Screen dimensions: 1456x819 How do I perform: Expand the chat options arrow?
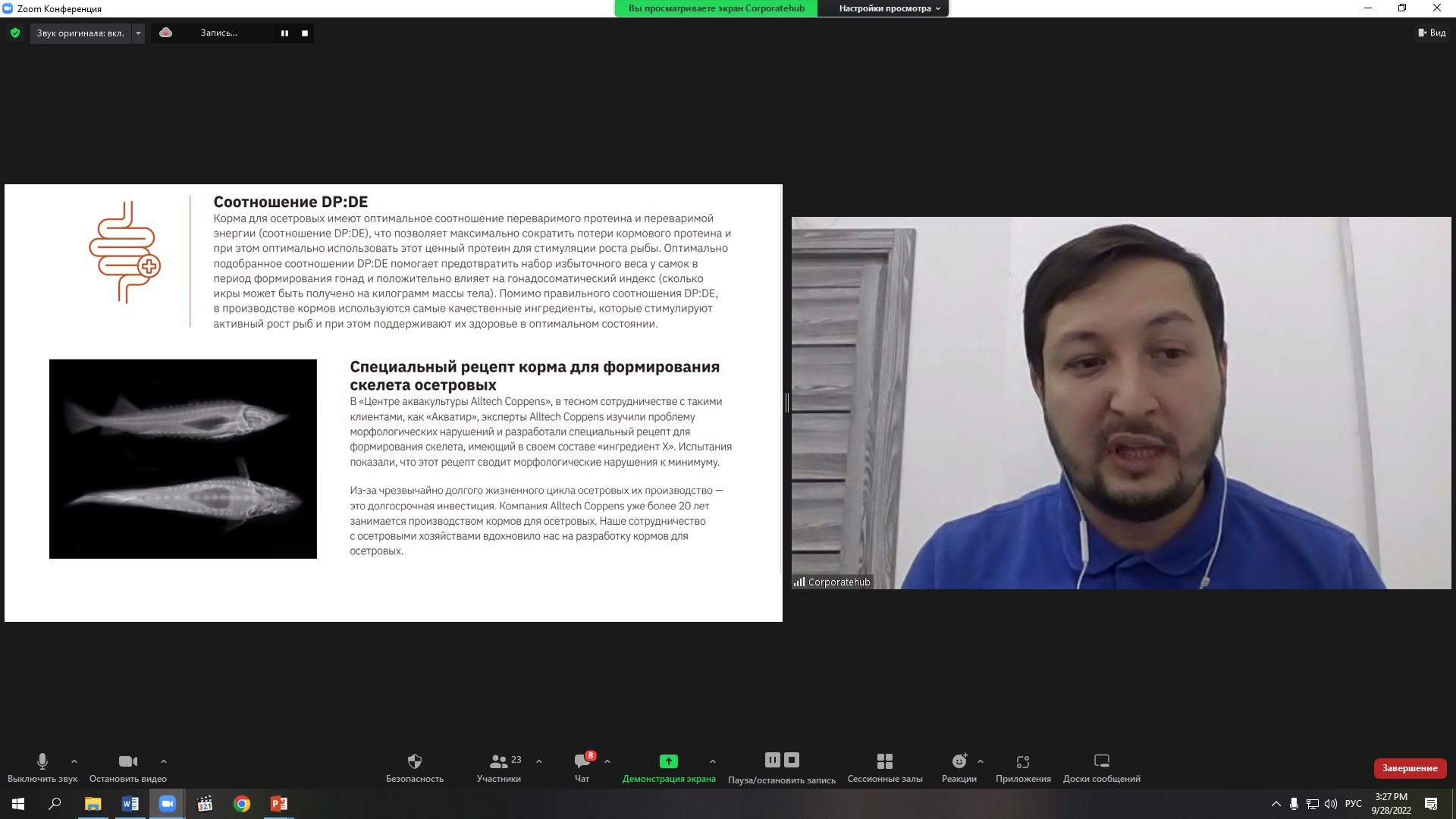(607, 761)
